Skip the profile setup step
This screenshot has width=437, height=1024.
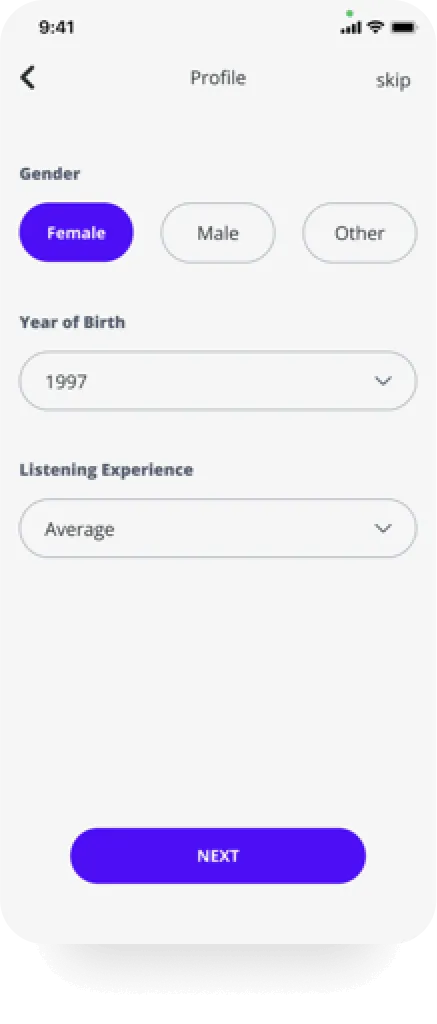click(x=393, y=80)
